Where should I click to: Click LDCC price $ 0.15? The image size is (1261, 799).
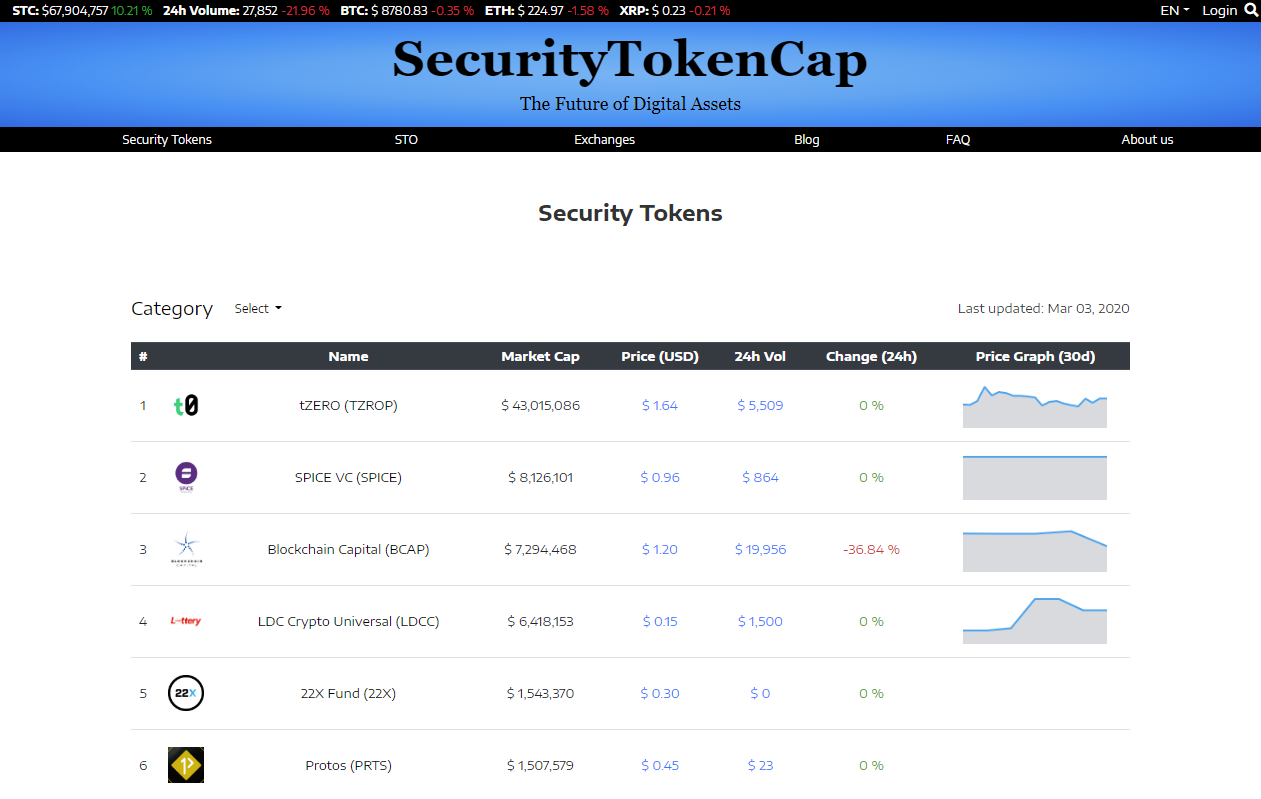coord(660,621)
